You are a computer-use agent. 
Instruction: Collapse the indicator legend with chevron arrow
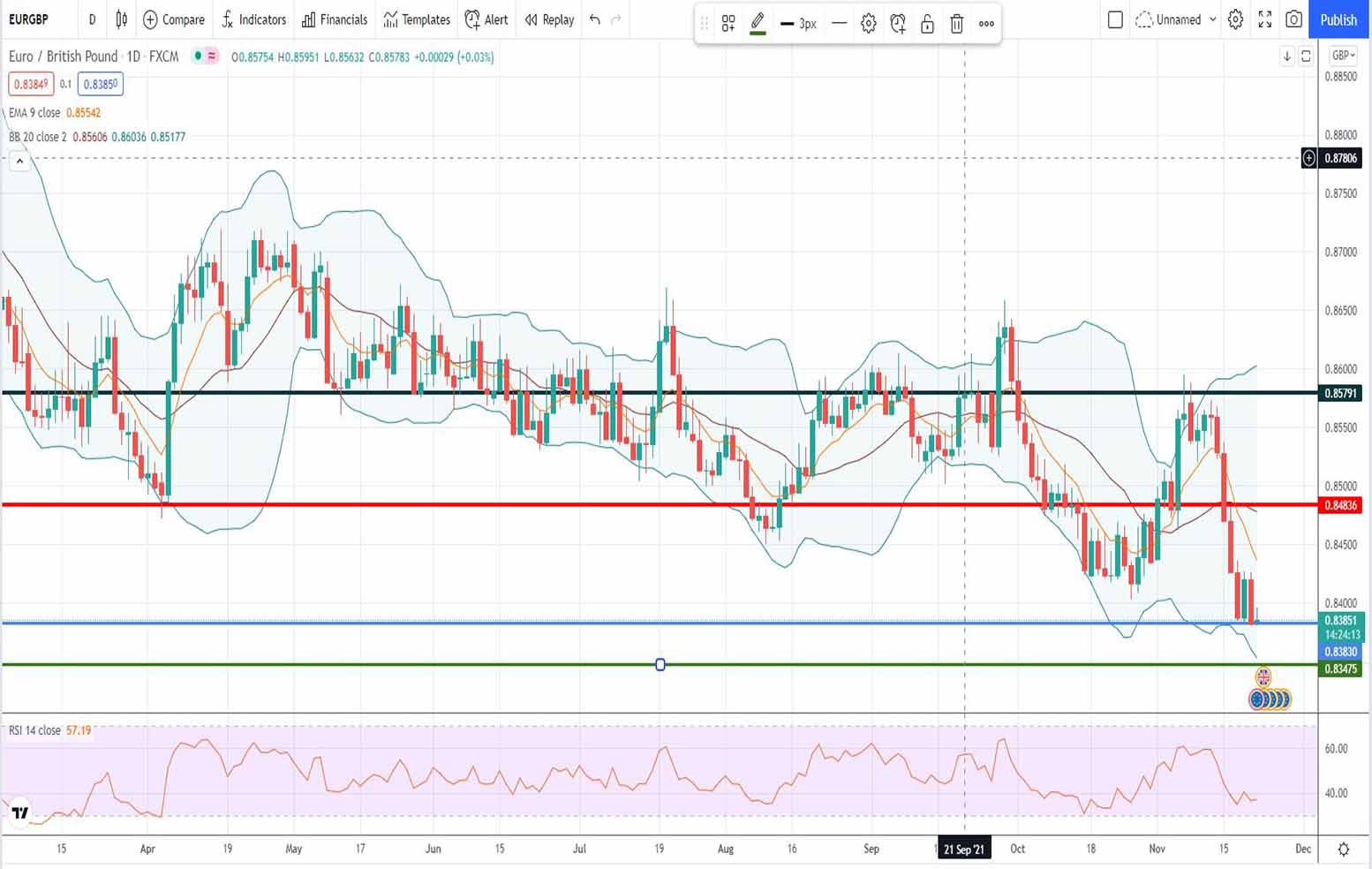tap(19, 162)
